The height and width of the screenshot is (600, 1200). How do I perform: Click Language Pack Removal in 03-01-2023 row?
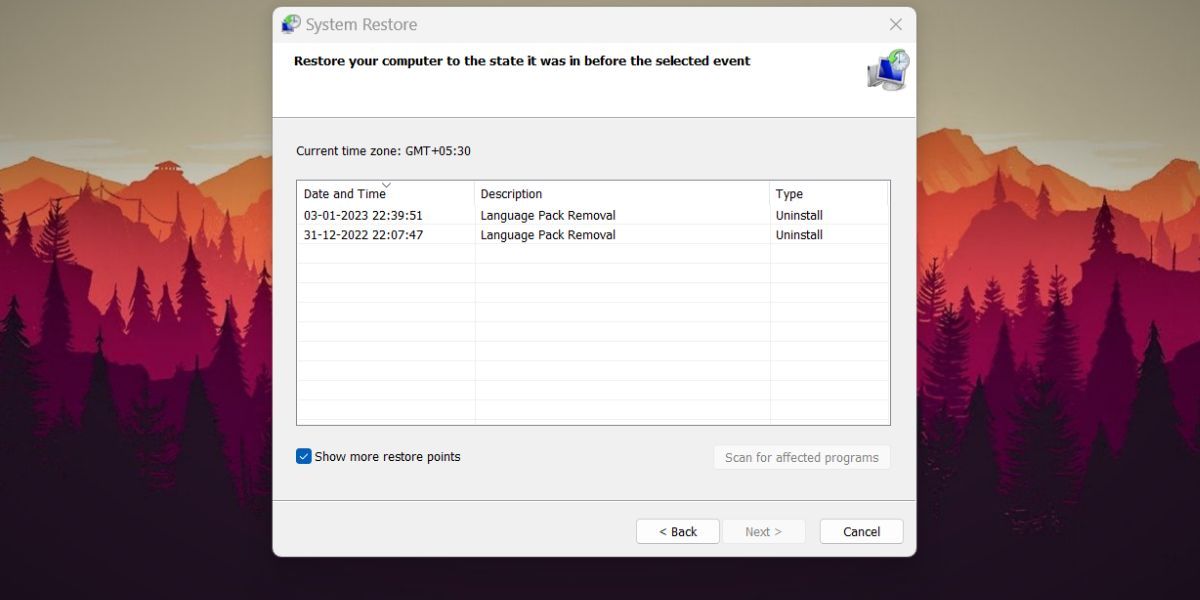(548, 215)
